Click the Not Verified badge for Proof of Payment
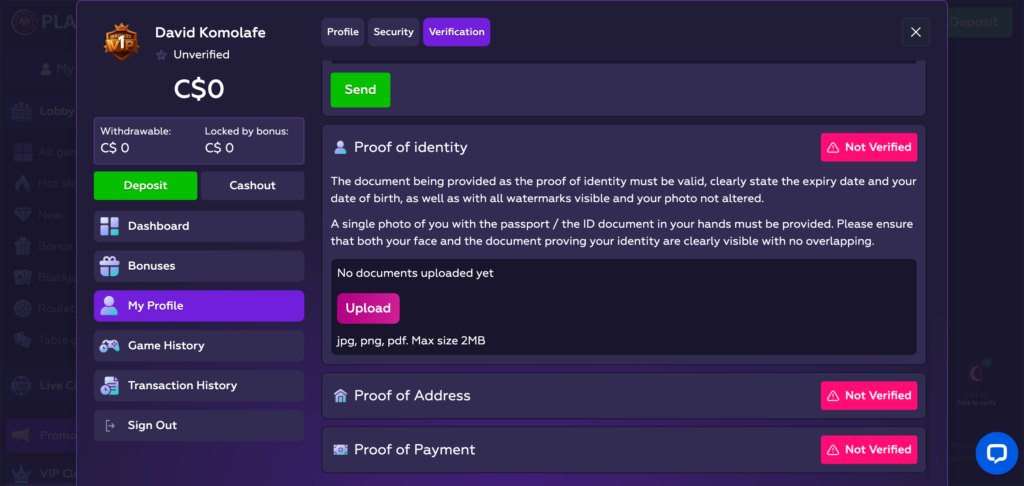Screen dimensions: 1024x486 (869, 449)
